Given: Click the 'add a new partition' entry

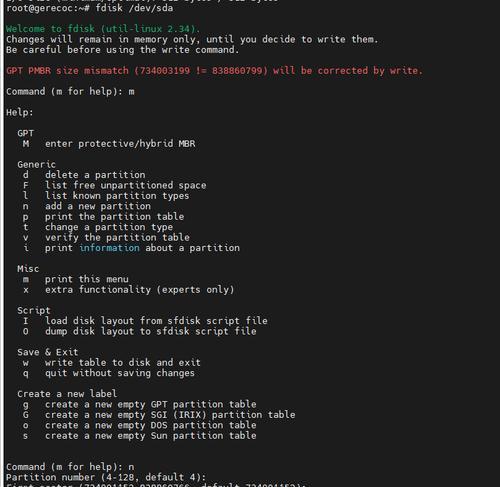Looking at the screenshot, I should pyautogui.click(x=98, y=206).
